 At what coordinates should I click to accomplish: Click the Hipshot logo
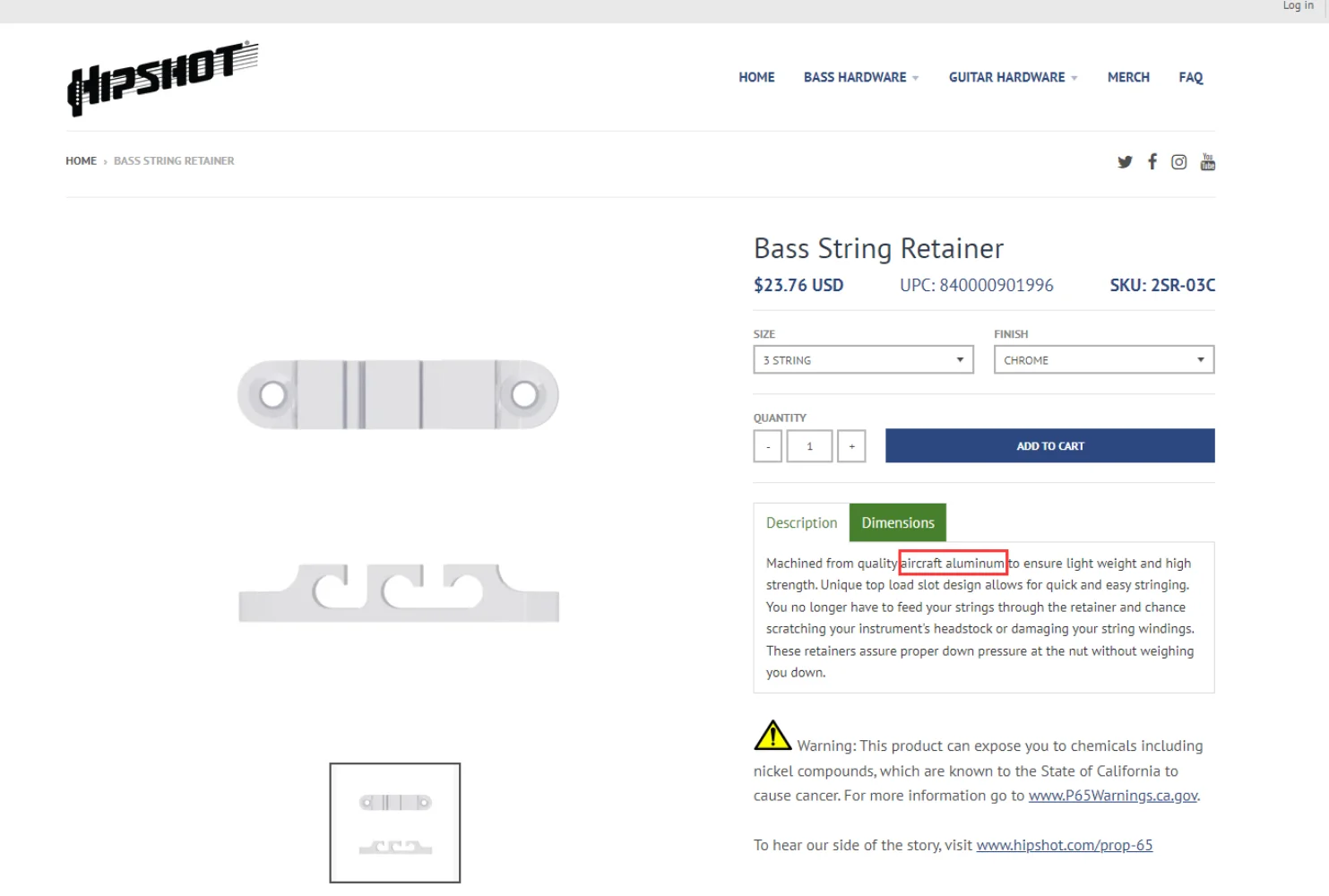(x=162, y=77)
